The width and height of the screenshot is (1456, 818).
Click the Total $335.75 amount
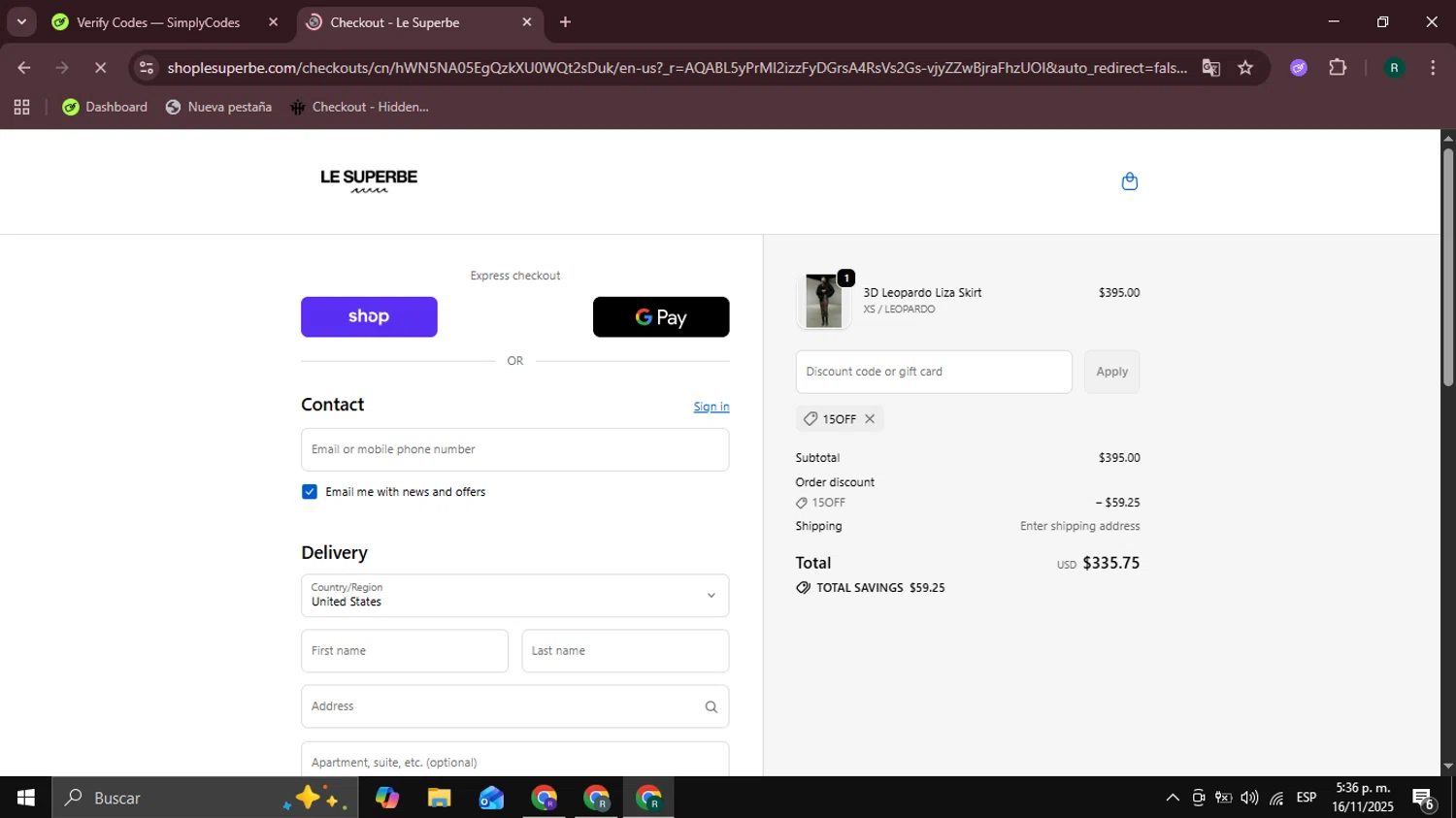[x=1110, y=563]
